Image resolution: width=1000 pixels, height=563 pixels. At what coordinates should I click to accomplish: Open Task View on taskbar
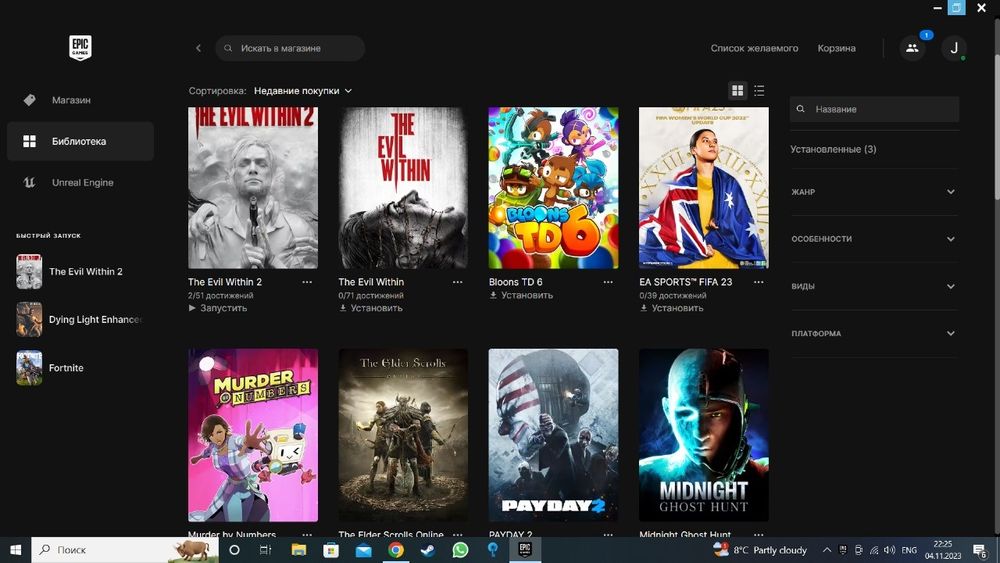[265, 550]
